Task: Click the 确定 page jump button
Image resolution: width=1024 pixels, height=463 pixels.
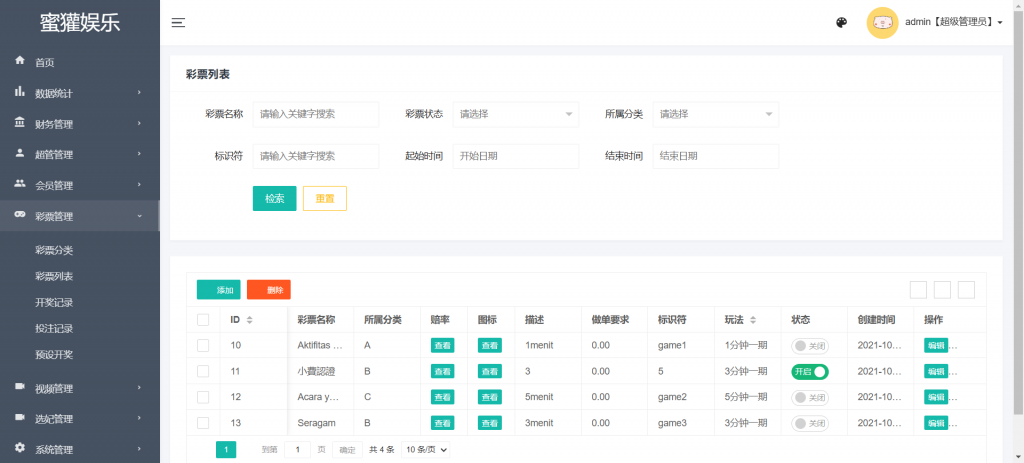Action: pos(347,449)
